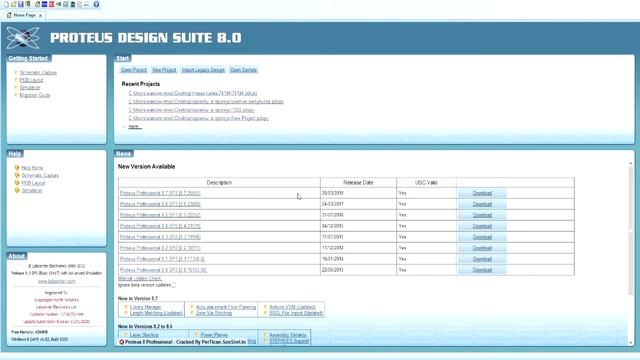Download Proteus Professional 8.3 version
The width and height of the screenshot is (640, 360).
pos(482,237)
